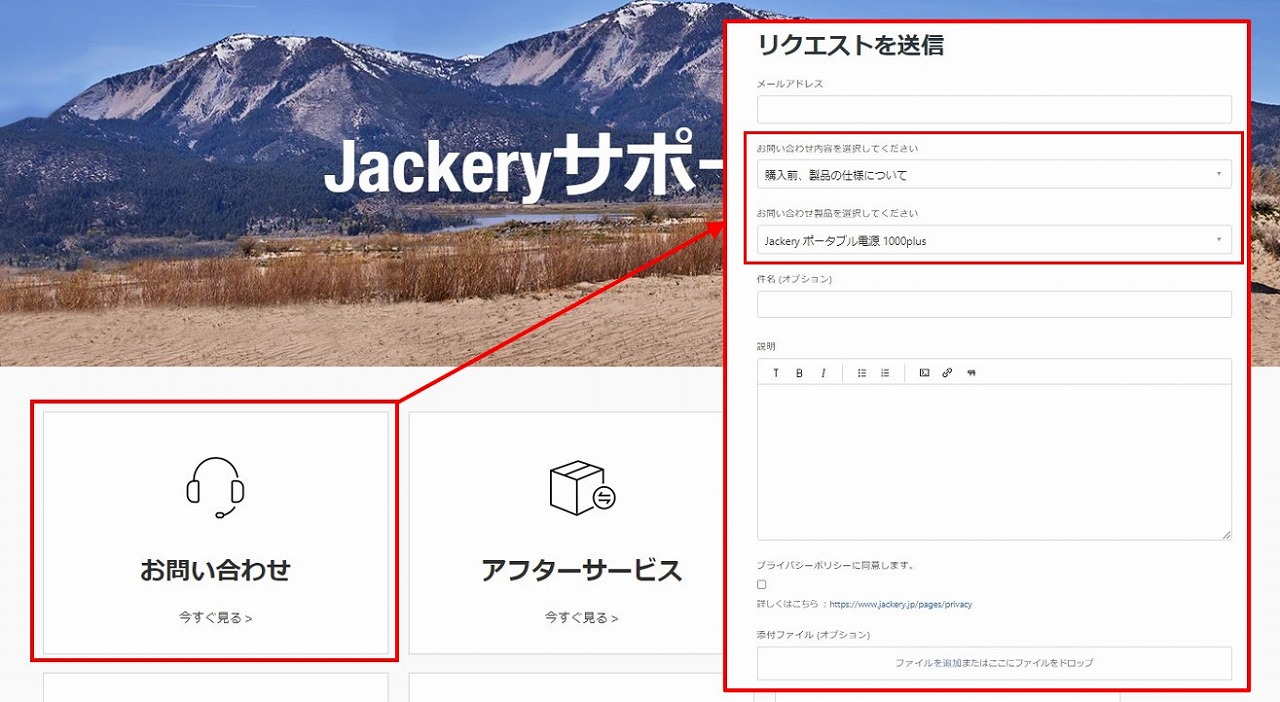This screenshot has width=1280, height=702.
Task: Click the 件名 (オプション) subject field
Action: 994,304
